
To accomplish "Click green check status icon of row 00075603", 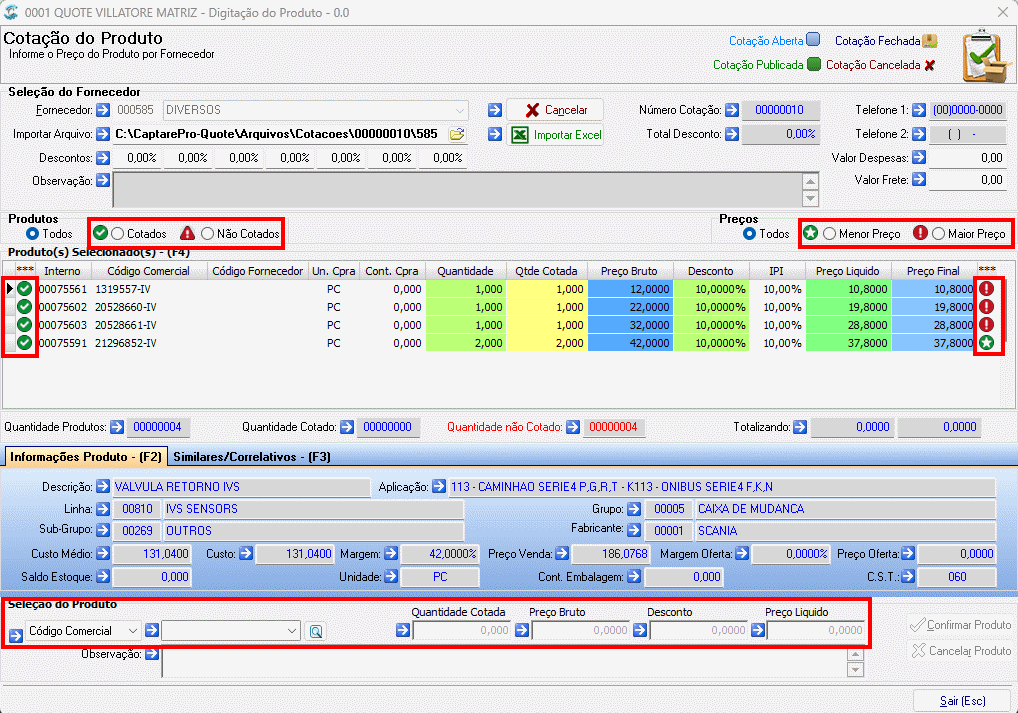I will pos(25,325).
